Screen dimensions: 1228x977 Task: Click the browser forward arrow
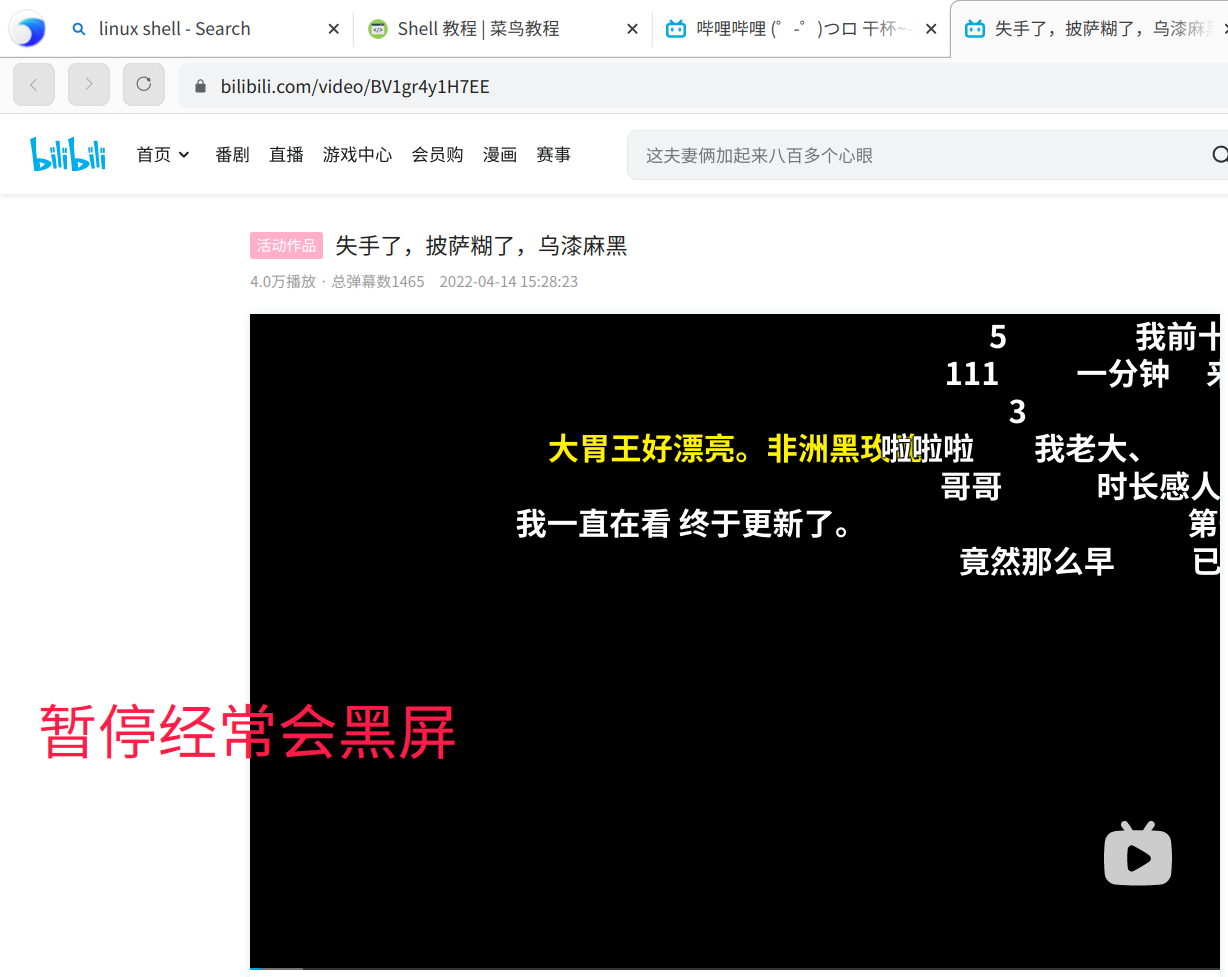click(88, 84)
